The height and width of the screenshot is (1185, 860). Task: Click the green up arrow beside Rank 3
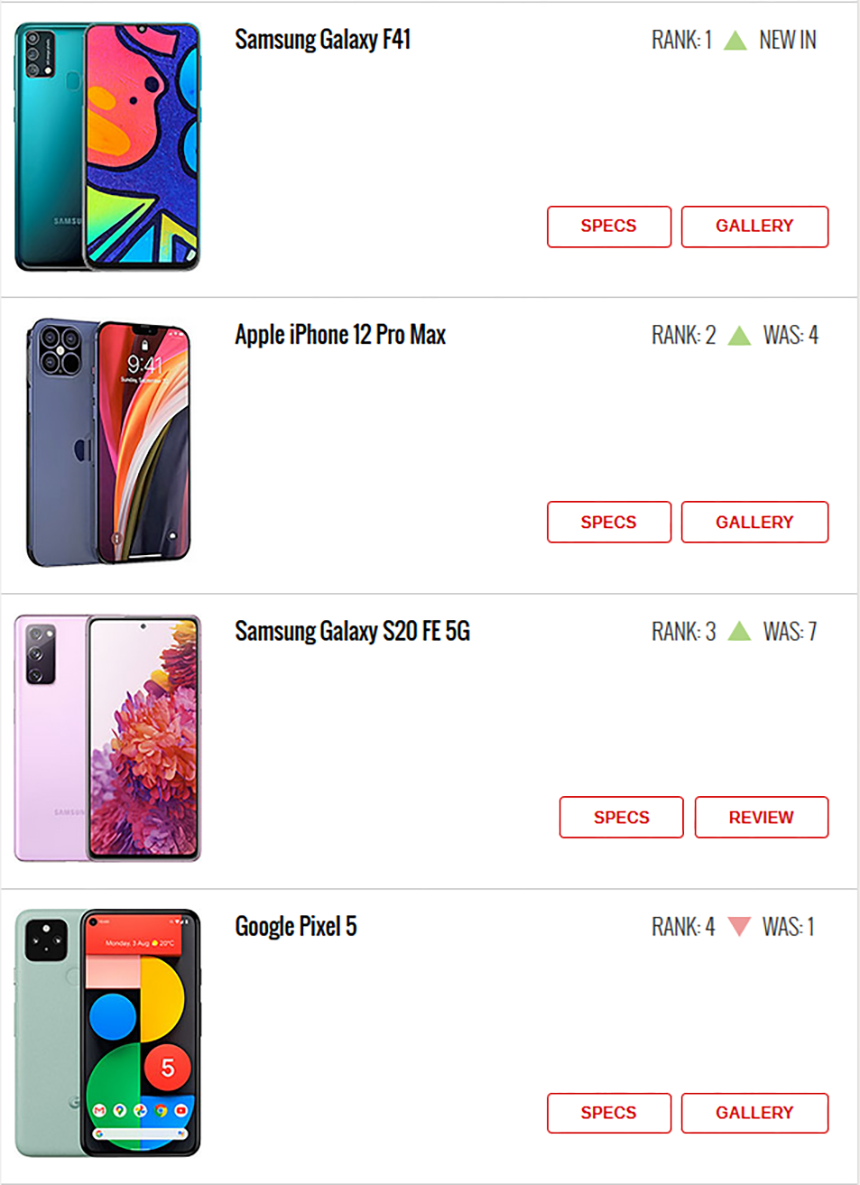[x=739, y=631]
